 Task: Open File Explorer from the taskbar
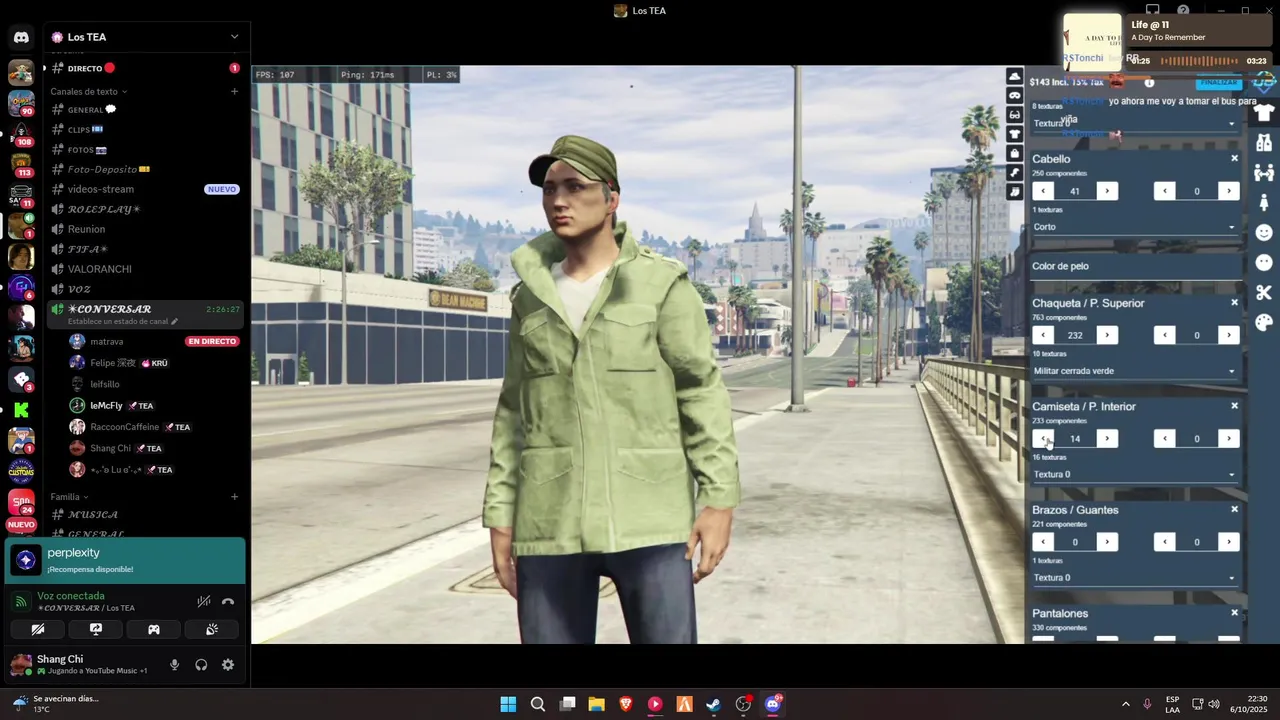click(x=596, y=704)
